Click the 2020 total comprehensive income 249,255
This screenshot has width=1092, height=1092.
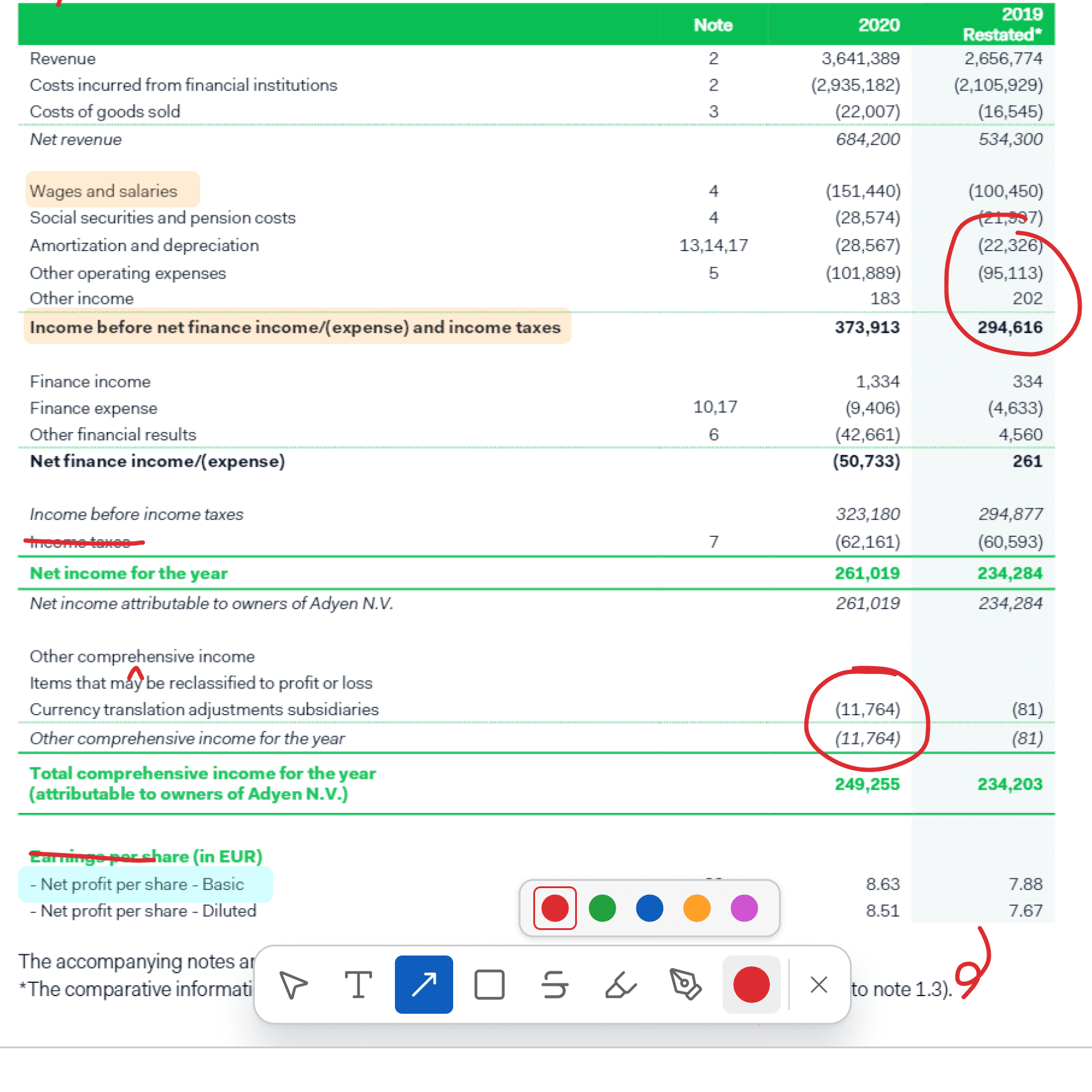pyautogui.click(x=868, y=784)
